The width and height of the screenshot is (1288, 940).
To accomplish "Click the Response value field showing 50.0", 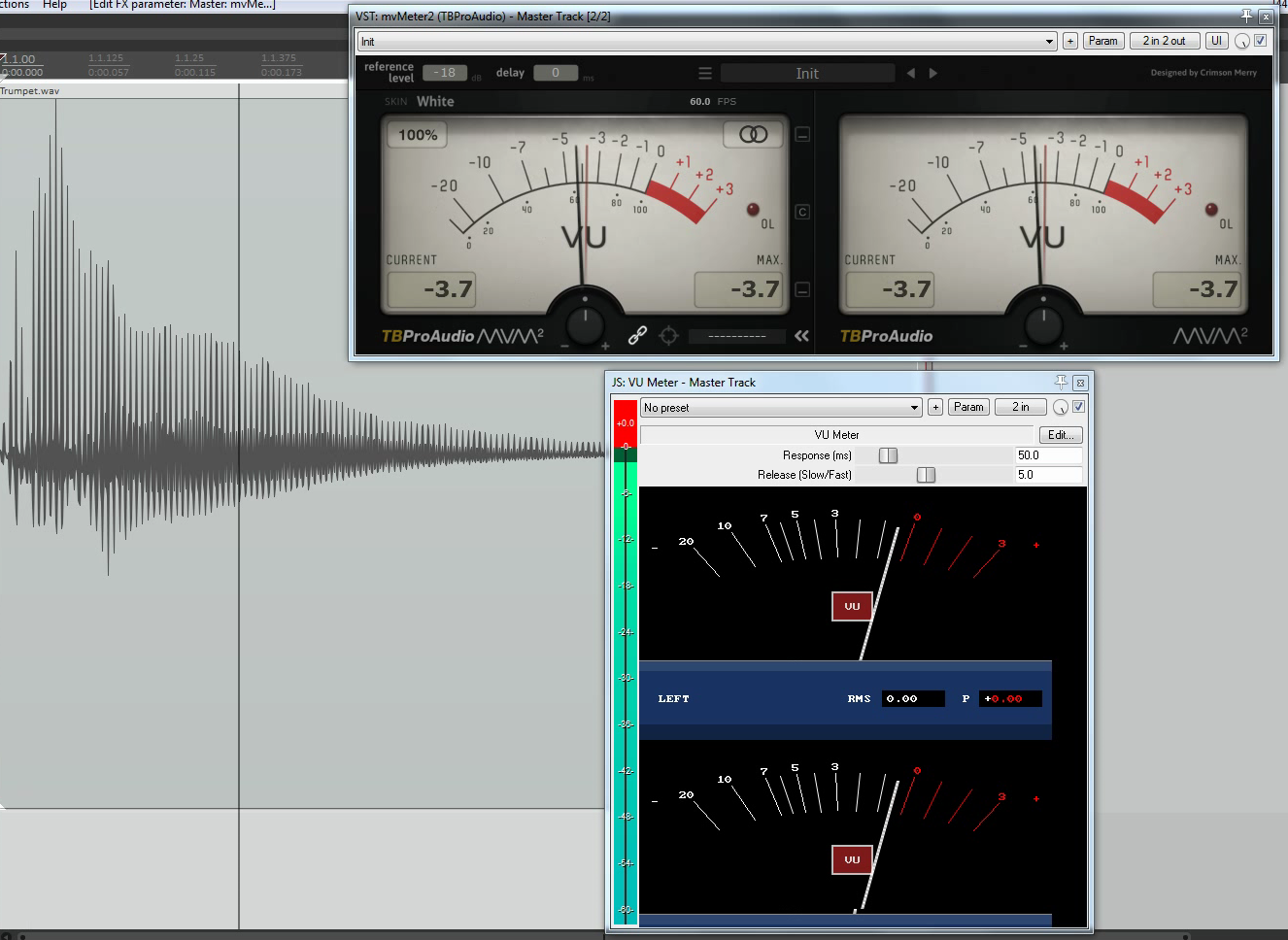I will click(x=1048, y=455).
